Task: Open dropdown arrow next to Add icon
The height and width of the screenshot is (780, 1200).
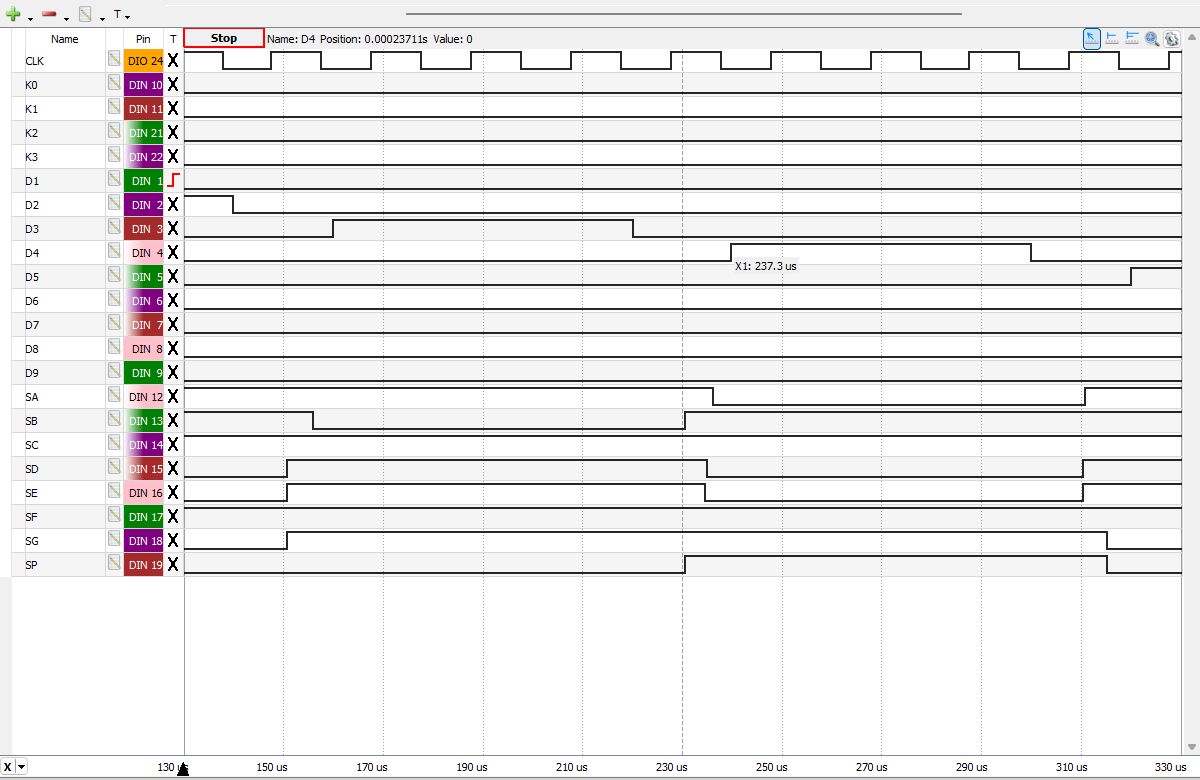Action: (x=30, y=18)
